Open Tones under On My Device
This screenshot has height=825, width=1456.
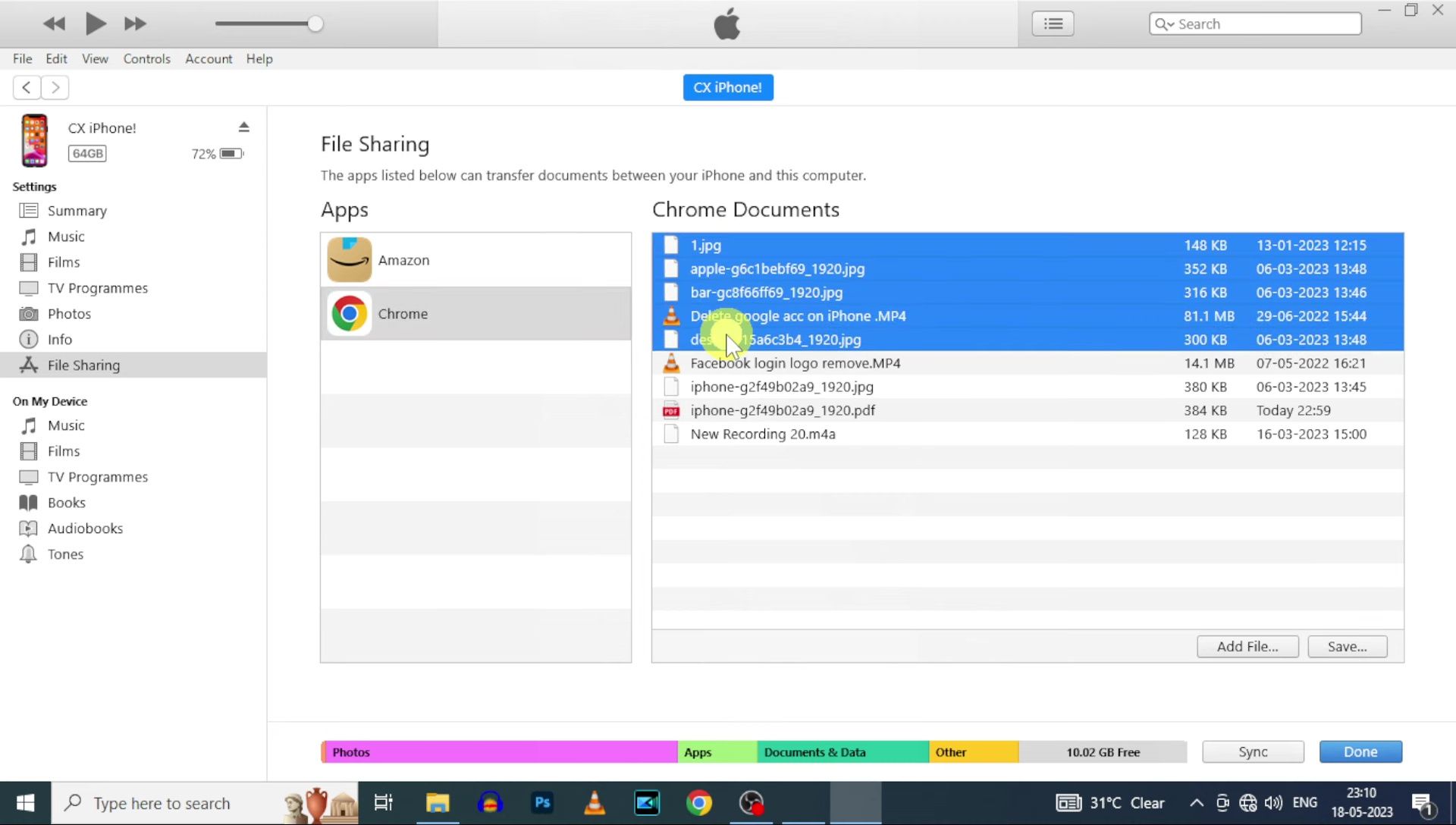tap(65, 554)
